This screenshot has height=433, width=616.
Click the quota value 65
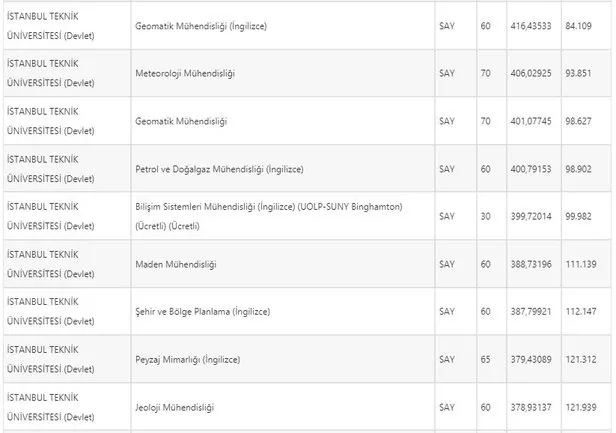pyautogui.click(x=486, y=358)
